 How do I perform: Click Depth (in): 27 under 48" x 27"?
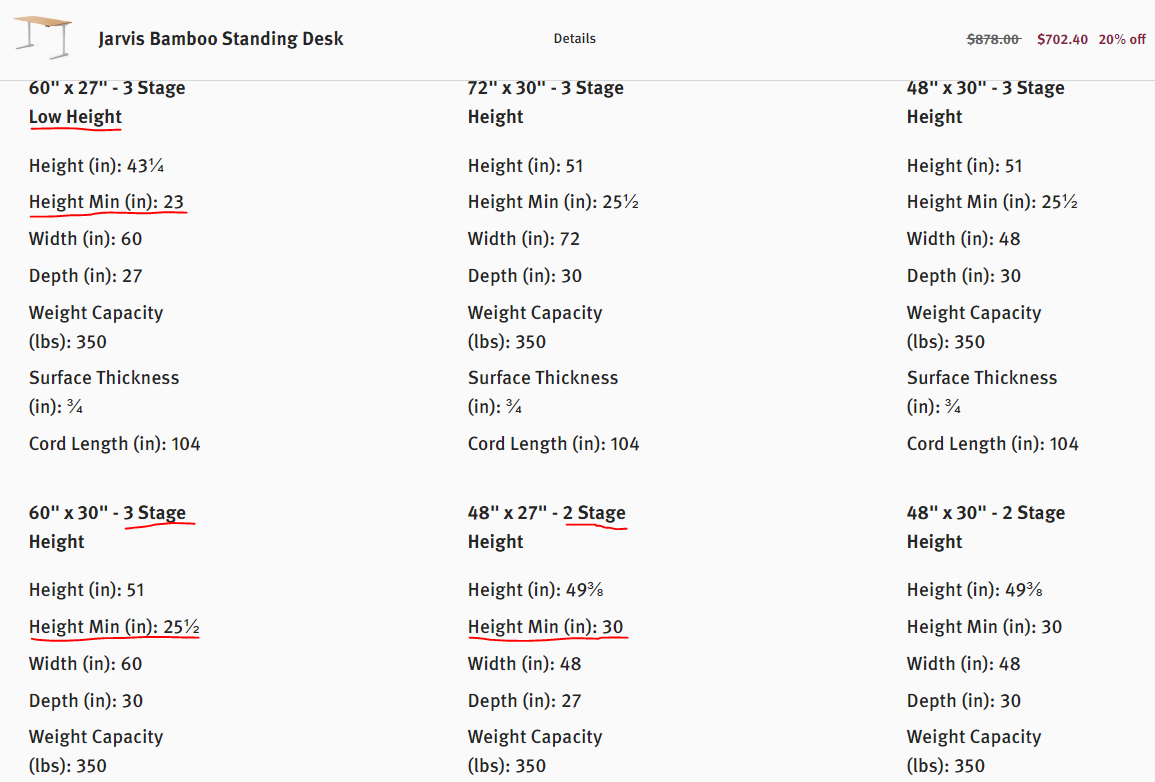coord(524,701)
